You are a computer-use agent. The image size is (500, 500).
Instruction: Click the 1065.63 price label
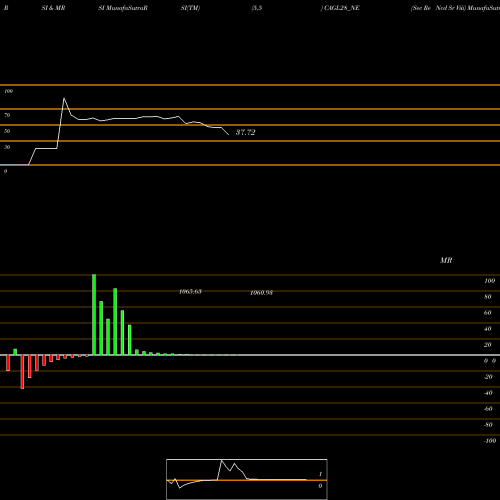190,292
